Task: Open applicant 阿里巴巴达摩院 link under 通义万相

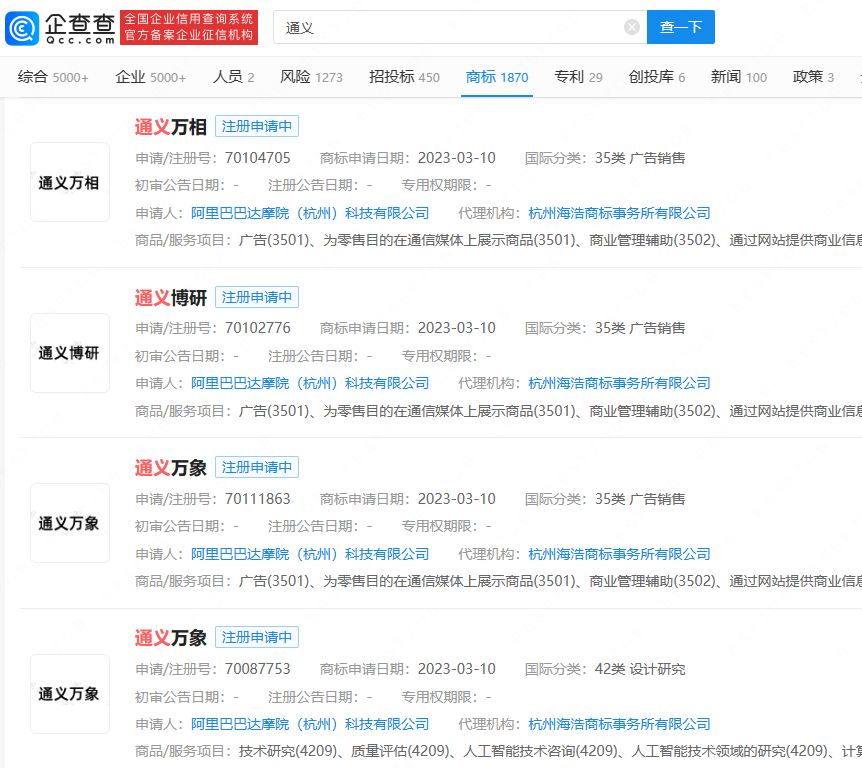Action: point(310,213)
